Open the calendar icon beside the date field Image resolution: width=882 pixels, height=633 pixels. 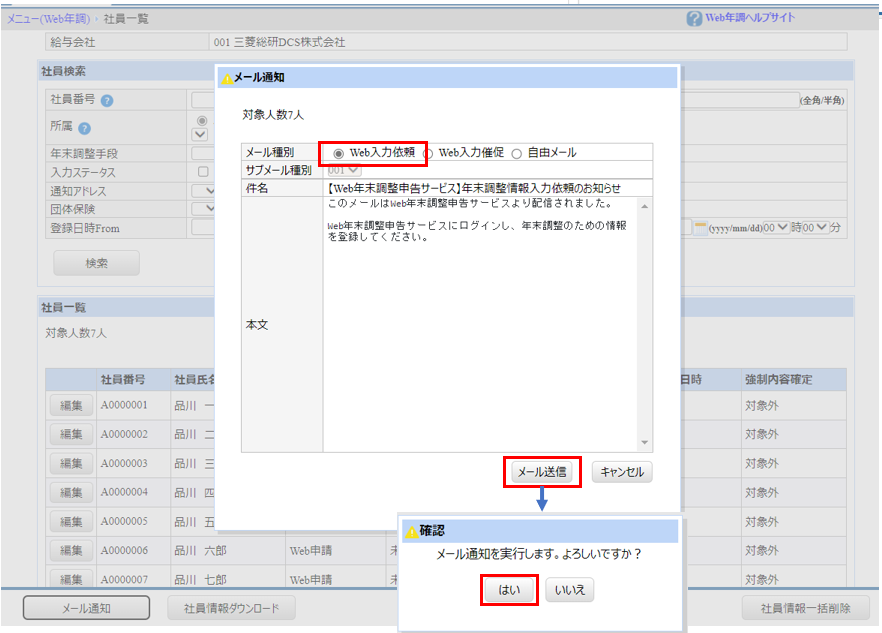(700, 228)
